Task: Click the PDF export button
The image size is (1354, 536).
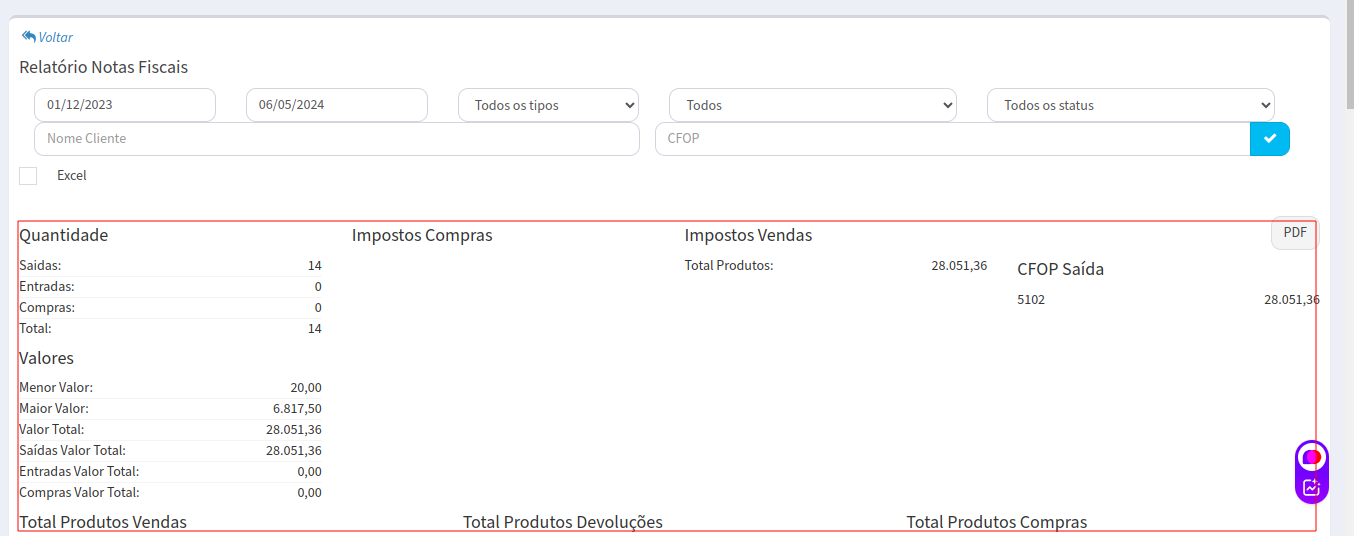Action: click(x=1295, y=232)
